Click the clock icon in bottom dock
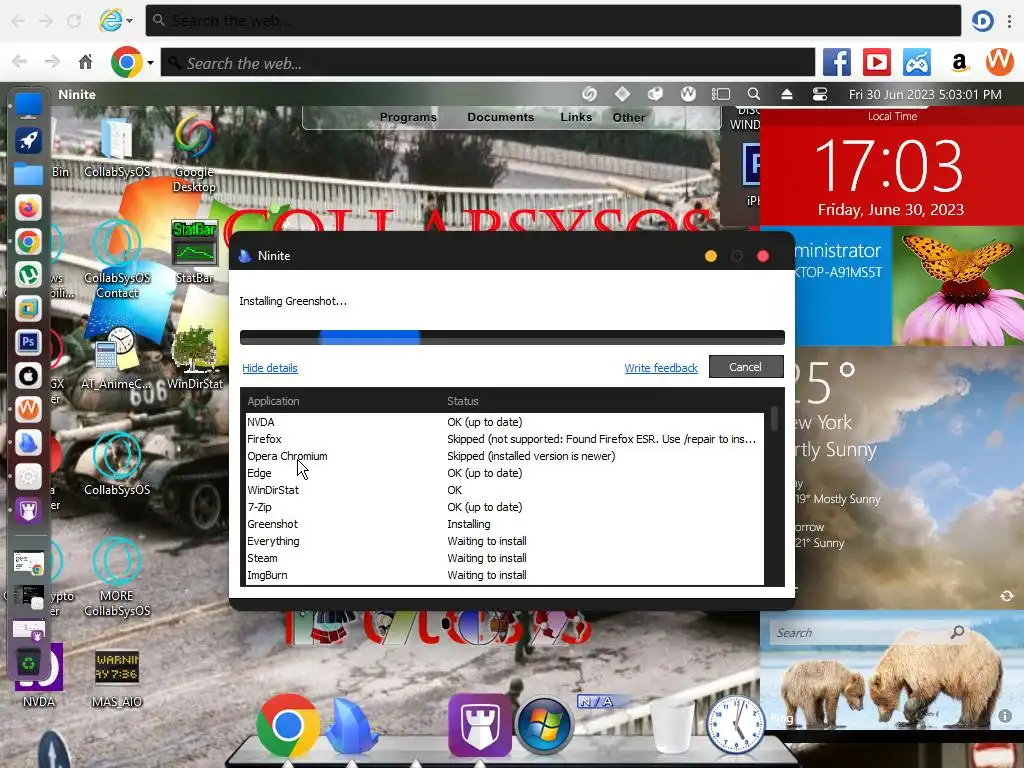Viewport: 1024px width, 768px height. 735,725
